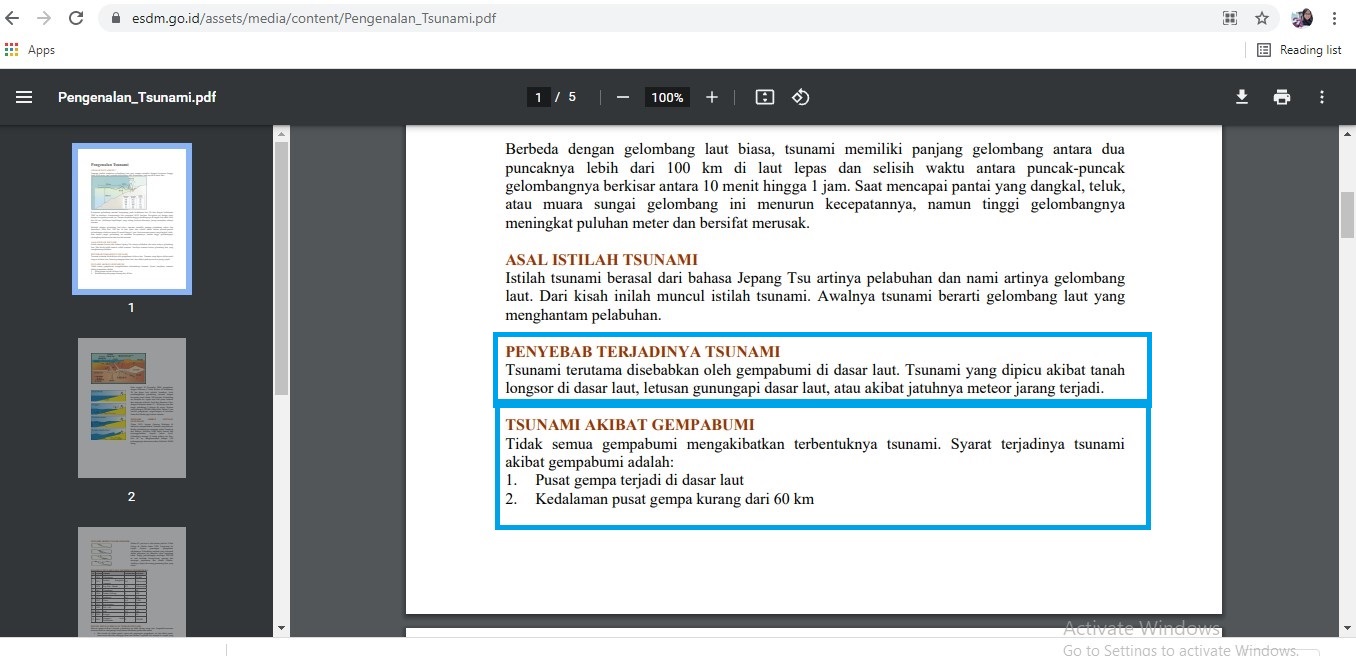Zoom out with the minus icon
This screenshot has height=656, width=1356.
pyautogui.click(x=623, y=97)
